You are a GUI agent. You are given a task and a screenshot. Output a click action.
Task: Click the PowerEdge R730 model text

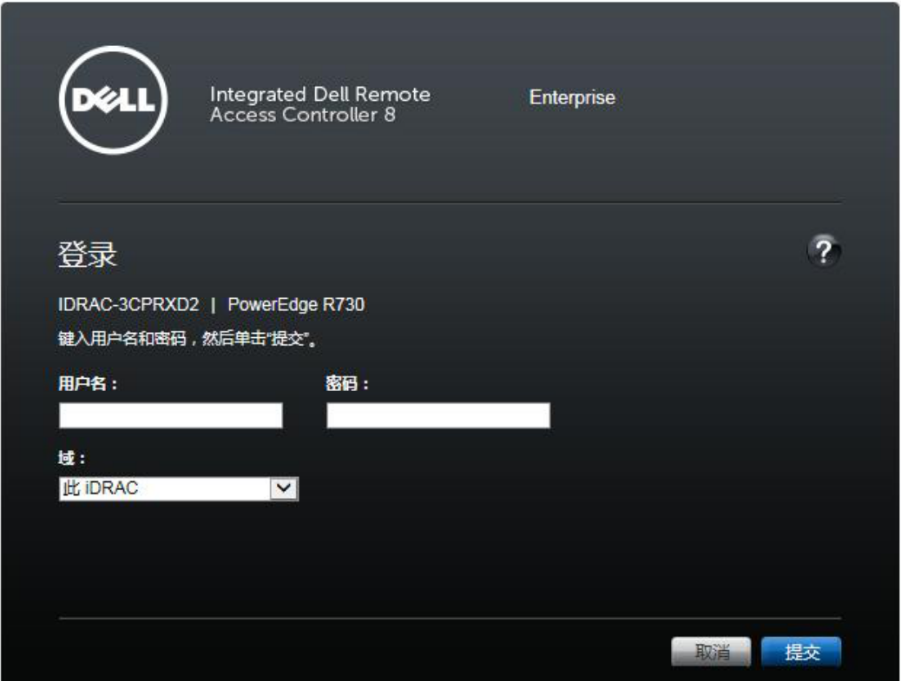296,304
